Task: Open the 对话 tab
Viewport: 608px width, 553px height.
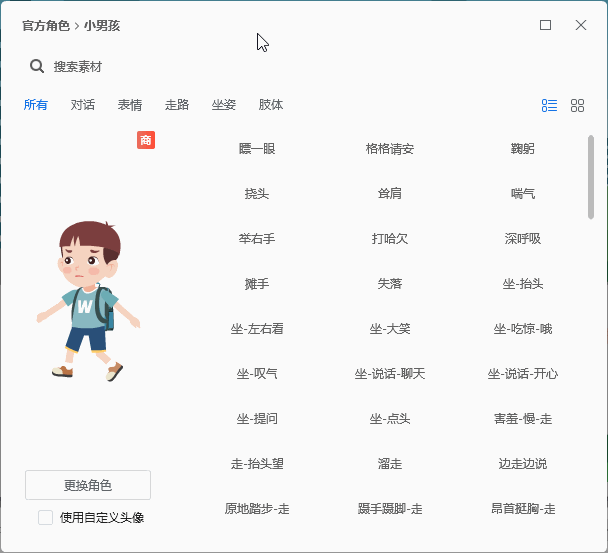Action: click(83, 105)
